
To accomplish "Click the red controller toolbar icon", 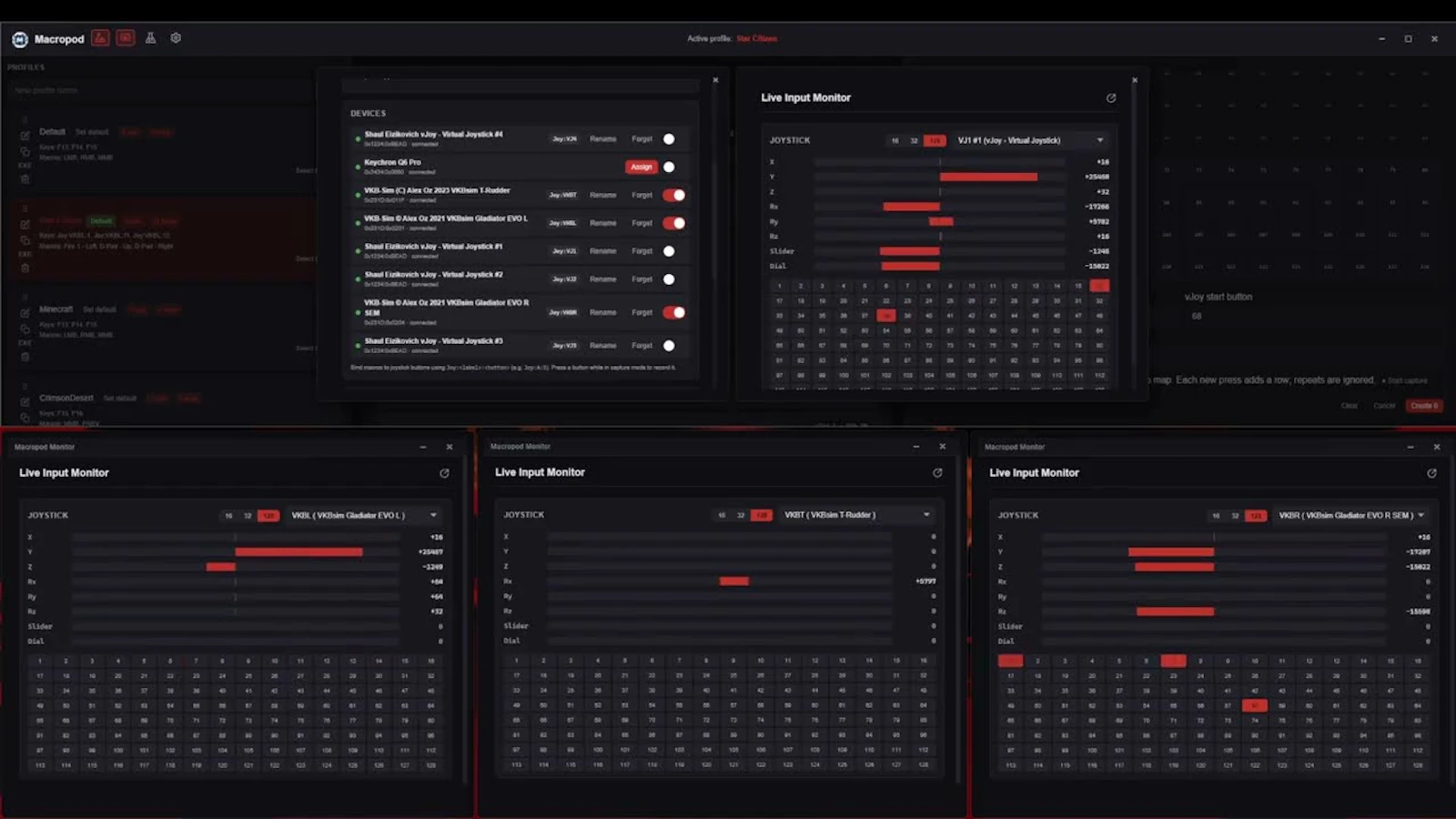I will pyautogui.click(x=126, y=38).
